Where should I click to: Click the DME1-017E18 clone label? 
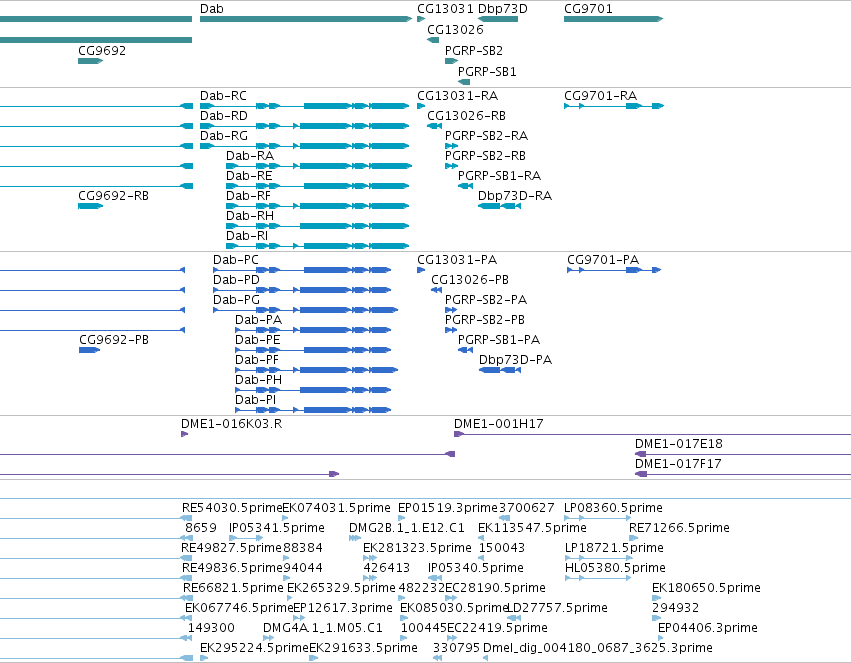click(x=679, y=444)
